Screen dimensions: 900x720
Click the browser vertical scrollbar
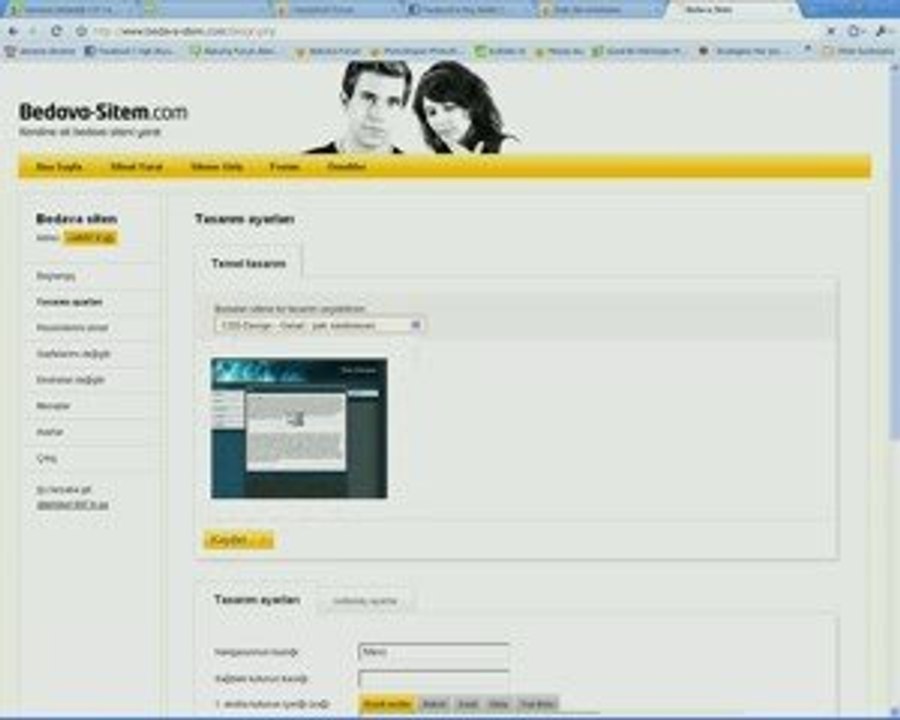pyautogui.click(x=894, y=253)
